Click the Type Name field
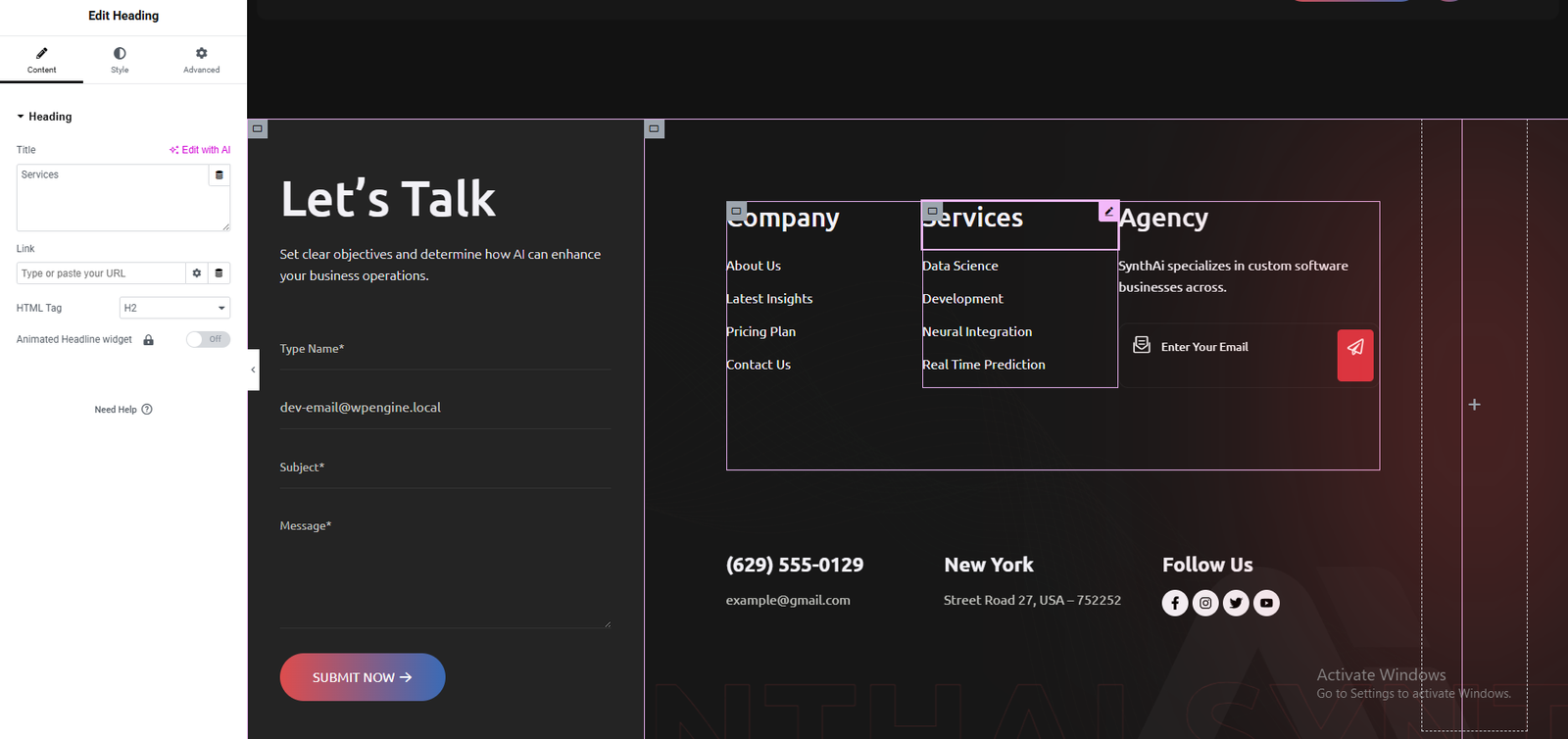The width and height of the screenshot is (1568, 739). tap(445, 349)
